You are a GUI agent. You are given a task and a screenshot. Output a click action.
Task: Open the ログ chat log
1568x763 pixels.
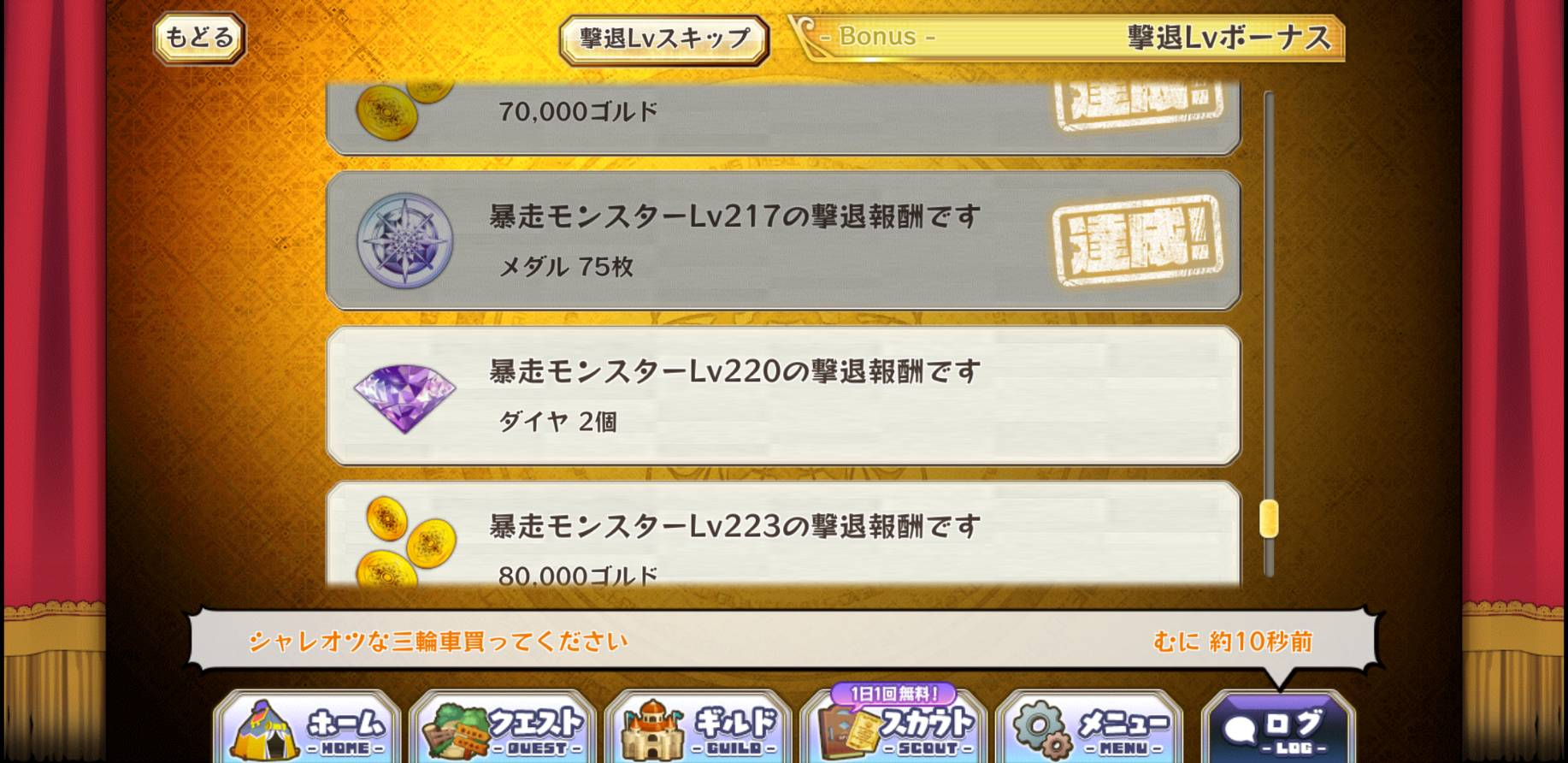click(x=1278, y=726)
